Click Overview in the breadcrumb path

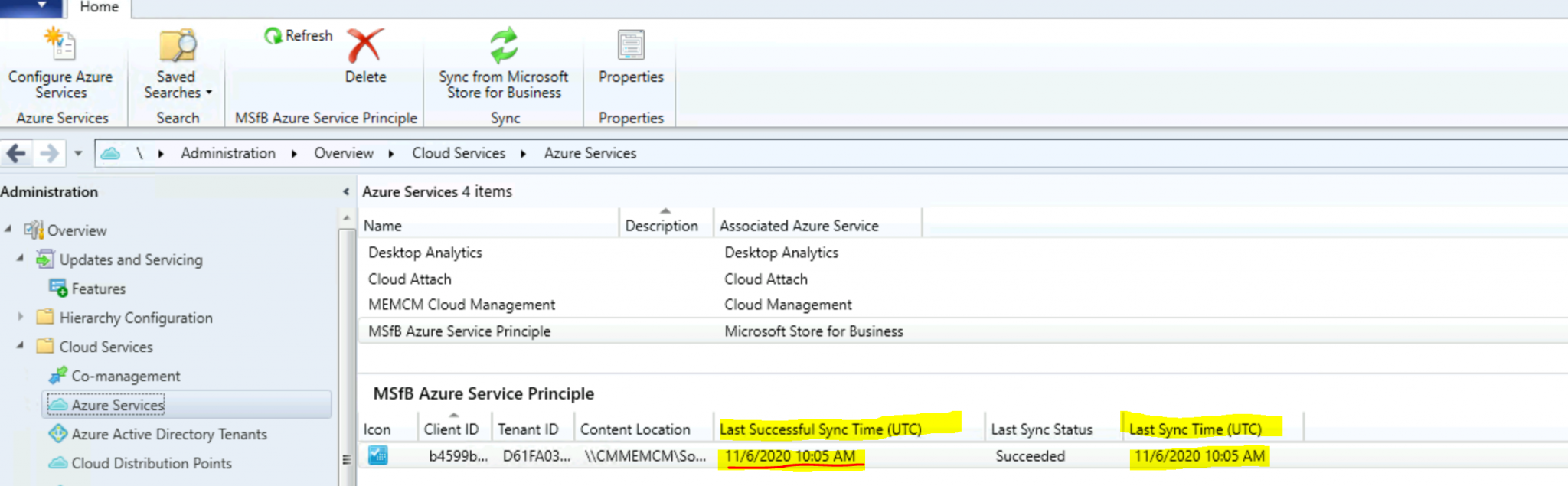[x=344, y=153]
